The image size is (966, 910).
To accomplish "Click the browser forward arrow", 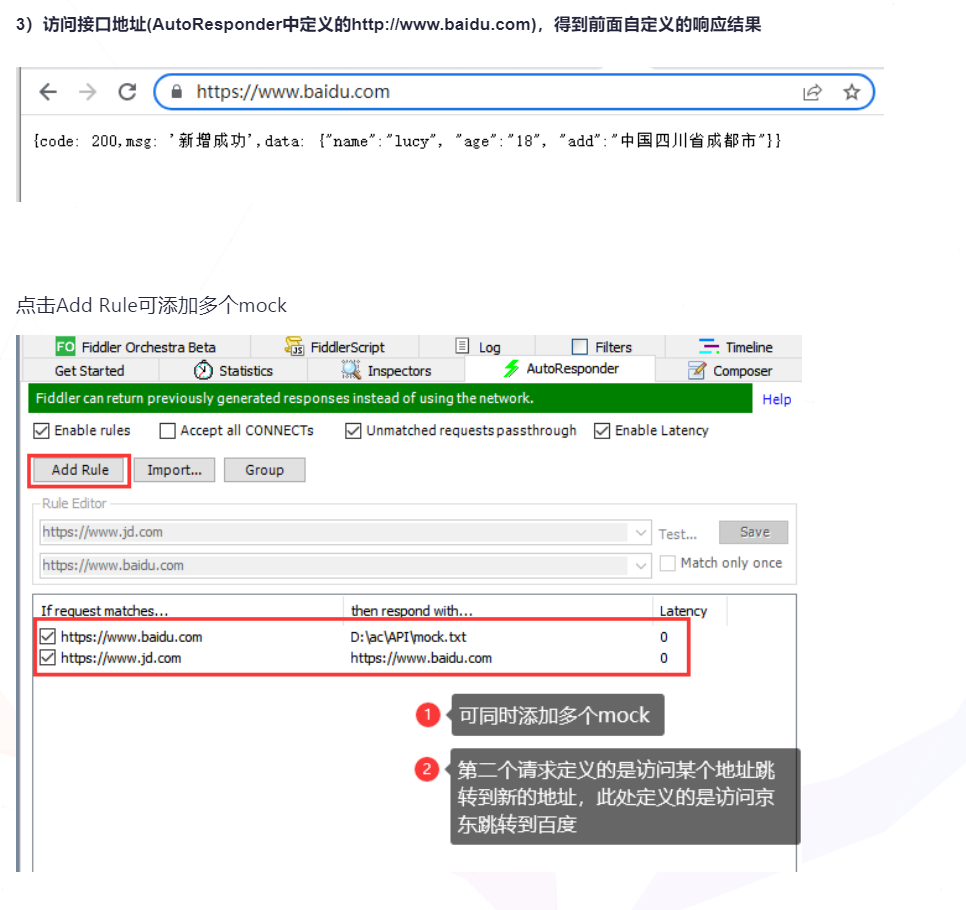I will pos(87,92).
